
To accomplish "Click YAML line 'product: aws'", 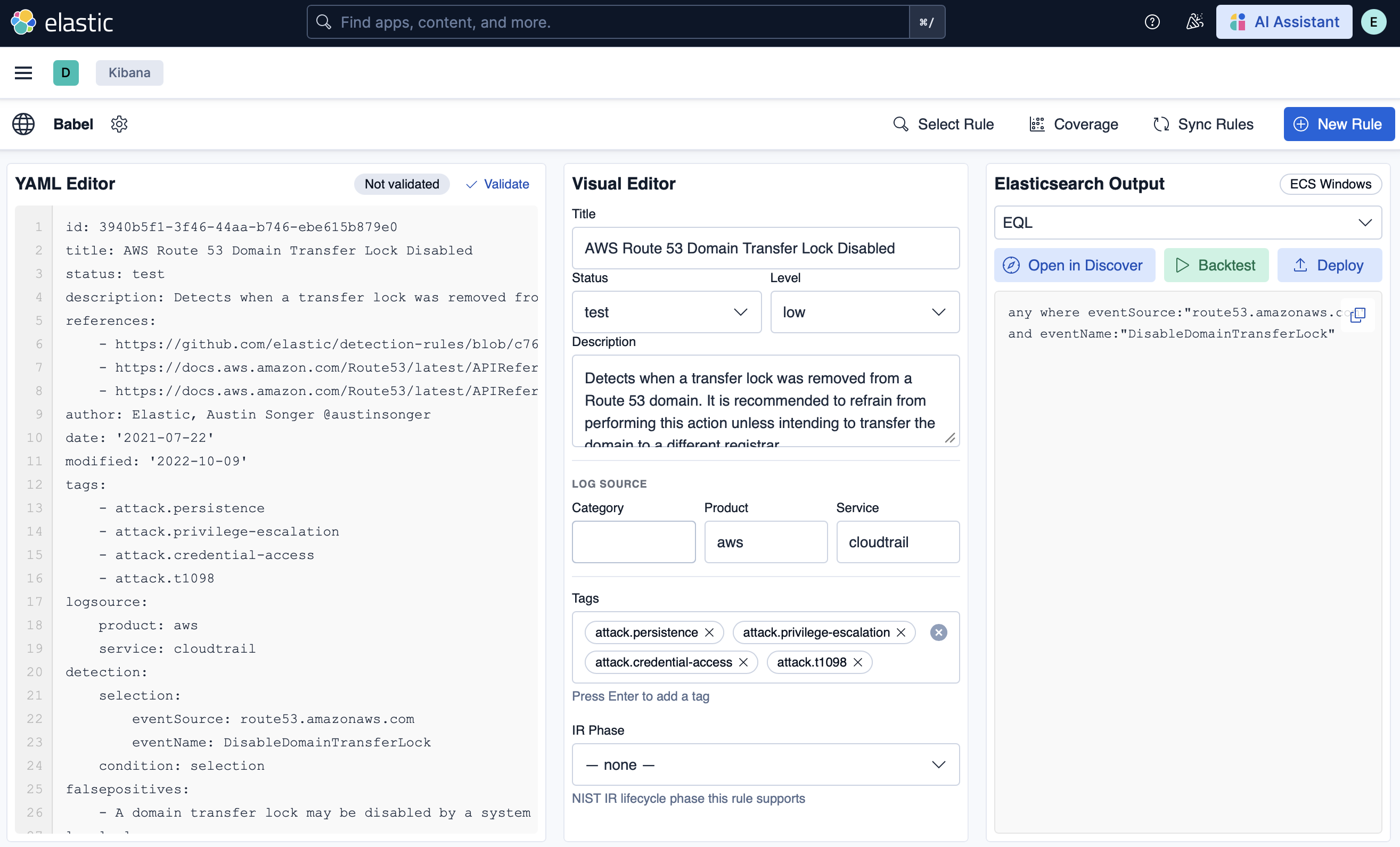I will coord(148,625).
